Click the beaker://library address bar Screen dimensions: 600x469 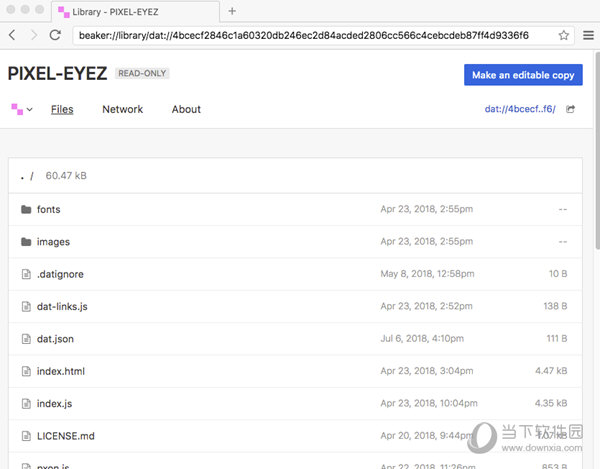(x=323, y=36)
